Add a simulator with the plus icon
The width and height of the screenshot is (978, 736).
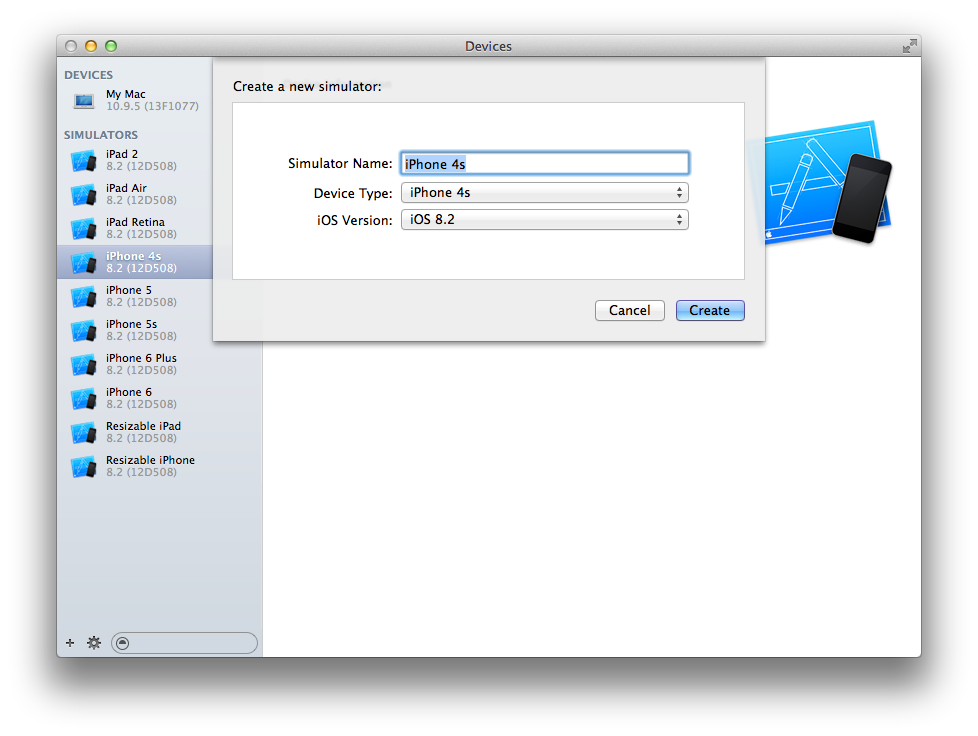tap(70, 642)
